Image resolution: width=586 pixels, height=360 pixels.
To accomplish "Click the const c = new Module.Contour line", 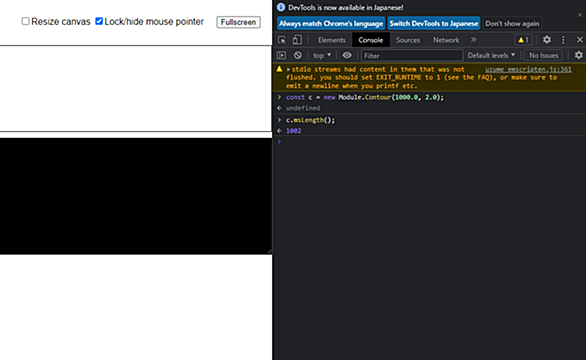I will [365, 97].
